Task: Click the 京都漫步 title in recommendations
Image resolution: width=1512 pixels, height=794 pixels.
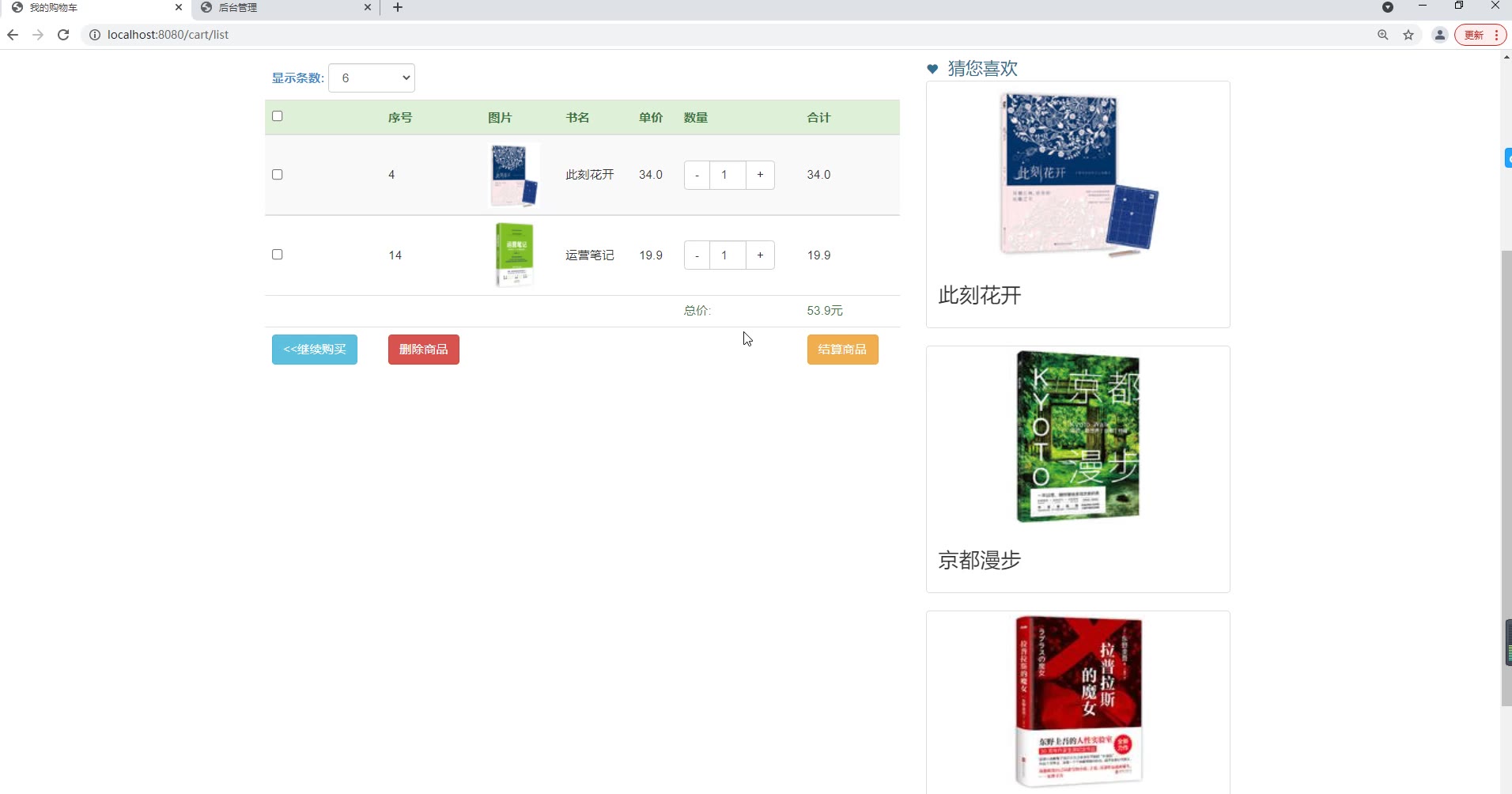Action: (980, 561)
